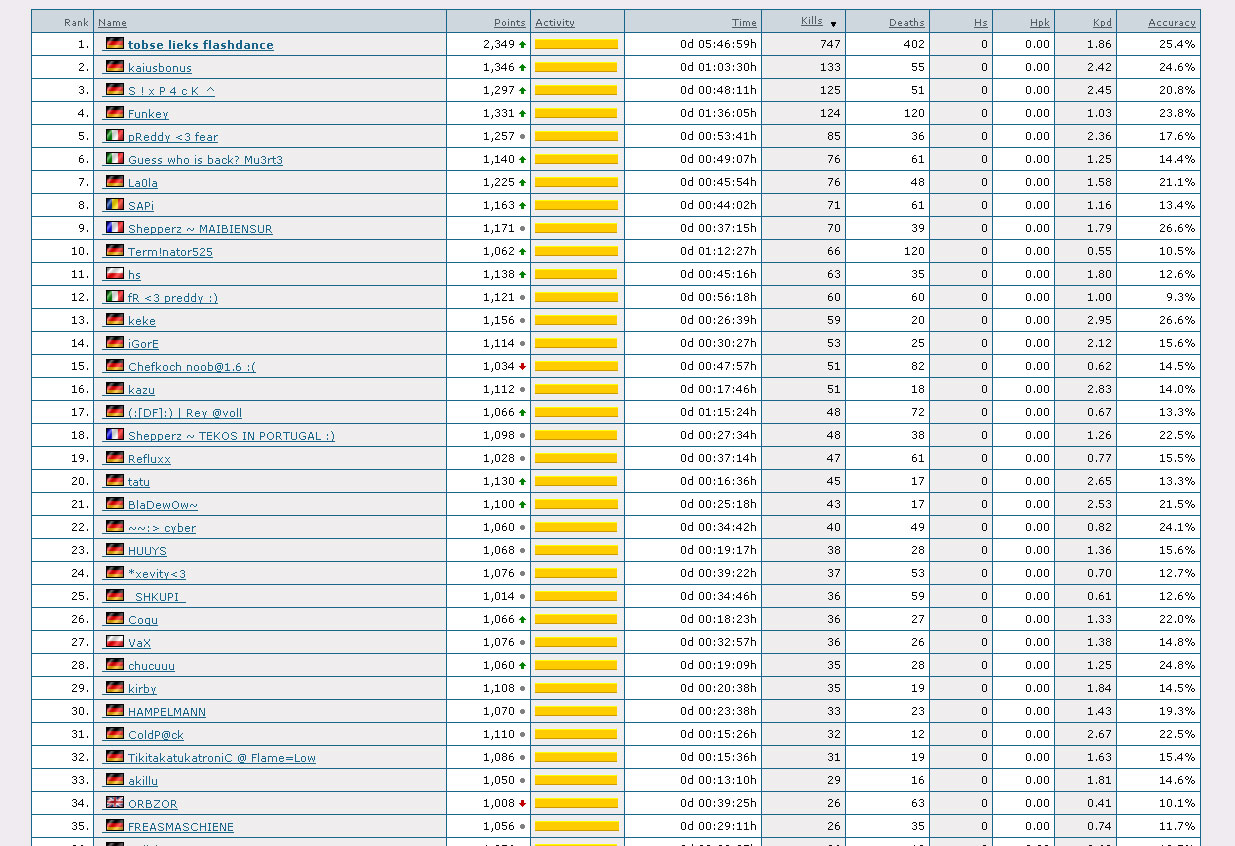Click the Activity column header
This screenshot has width=1235, height=846.
pos(555,22)
